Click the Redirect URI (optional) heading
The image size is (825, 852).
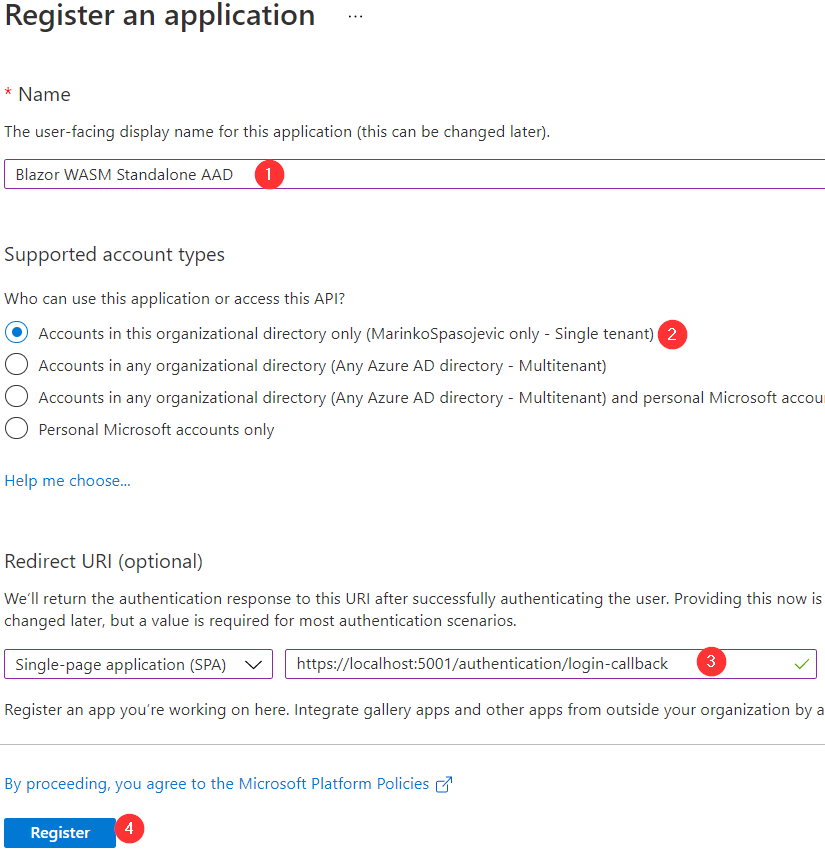103,561
